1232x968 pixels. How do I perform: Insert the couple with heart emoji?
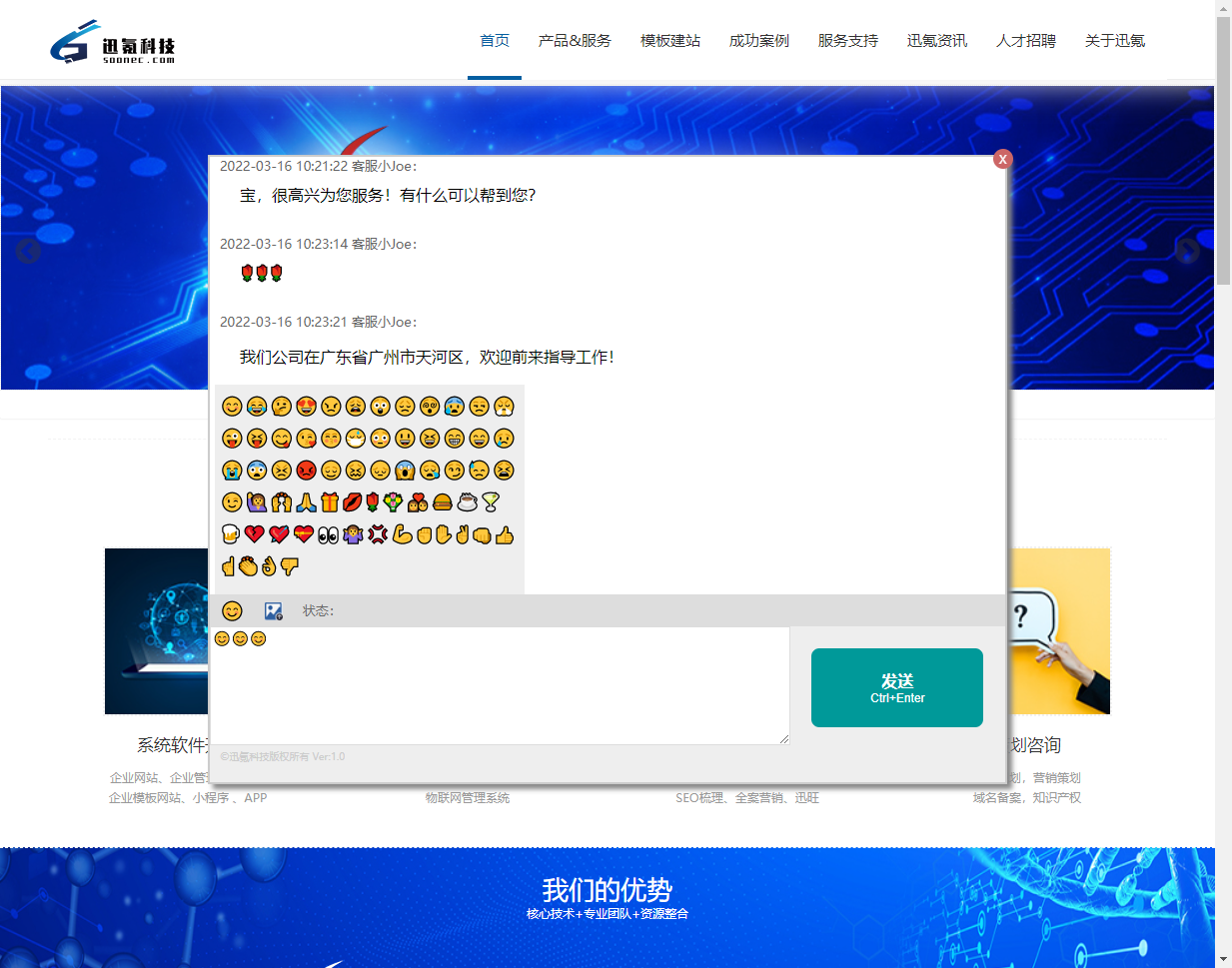(x=418, y=502)
